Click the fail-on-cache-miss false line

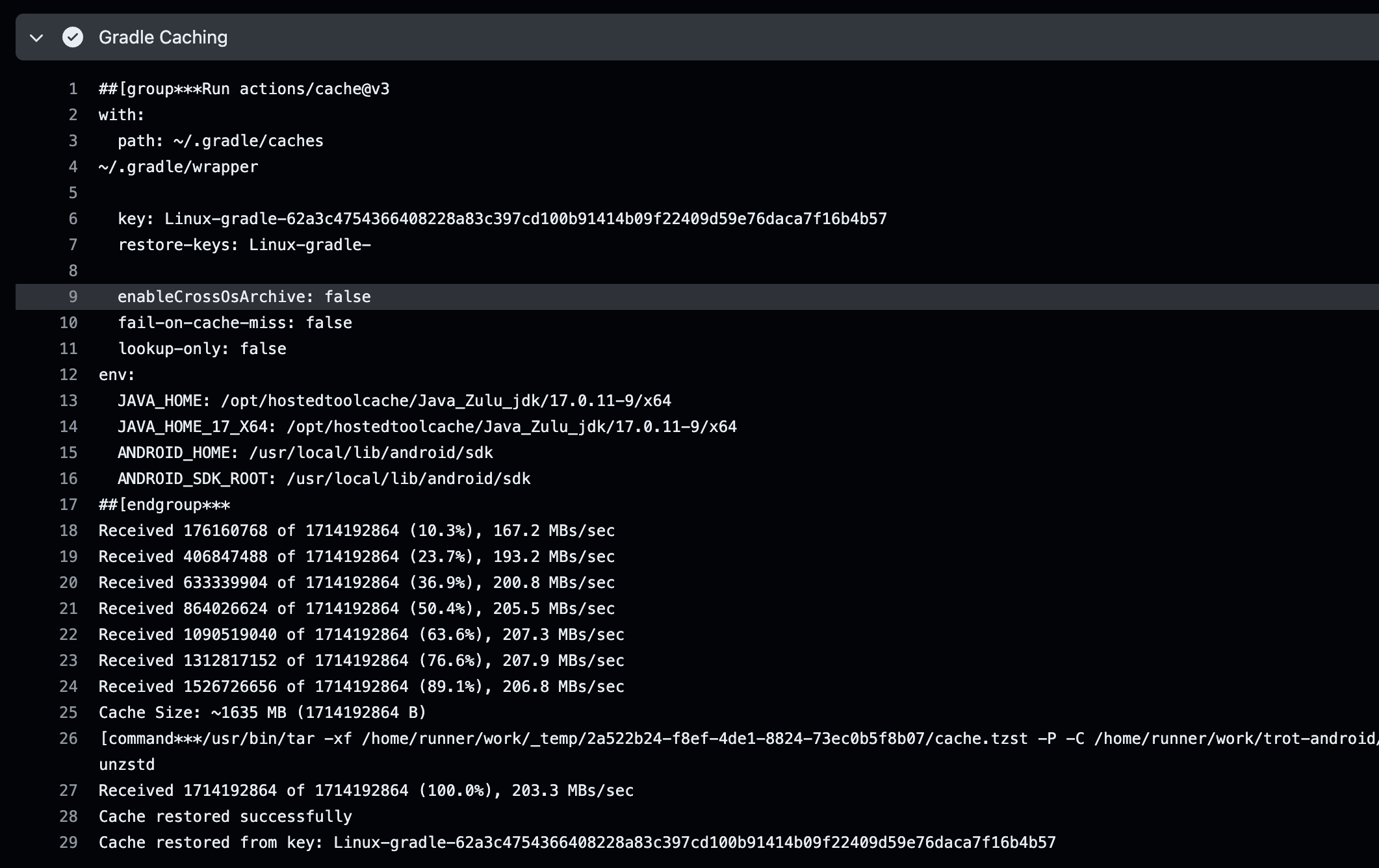click(x=235, y=323)
